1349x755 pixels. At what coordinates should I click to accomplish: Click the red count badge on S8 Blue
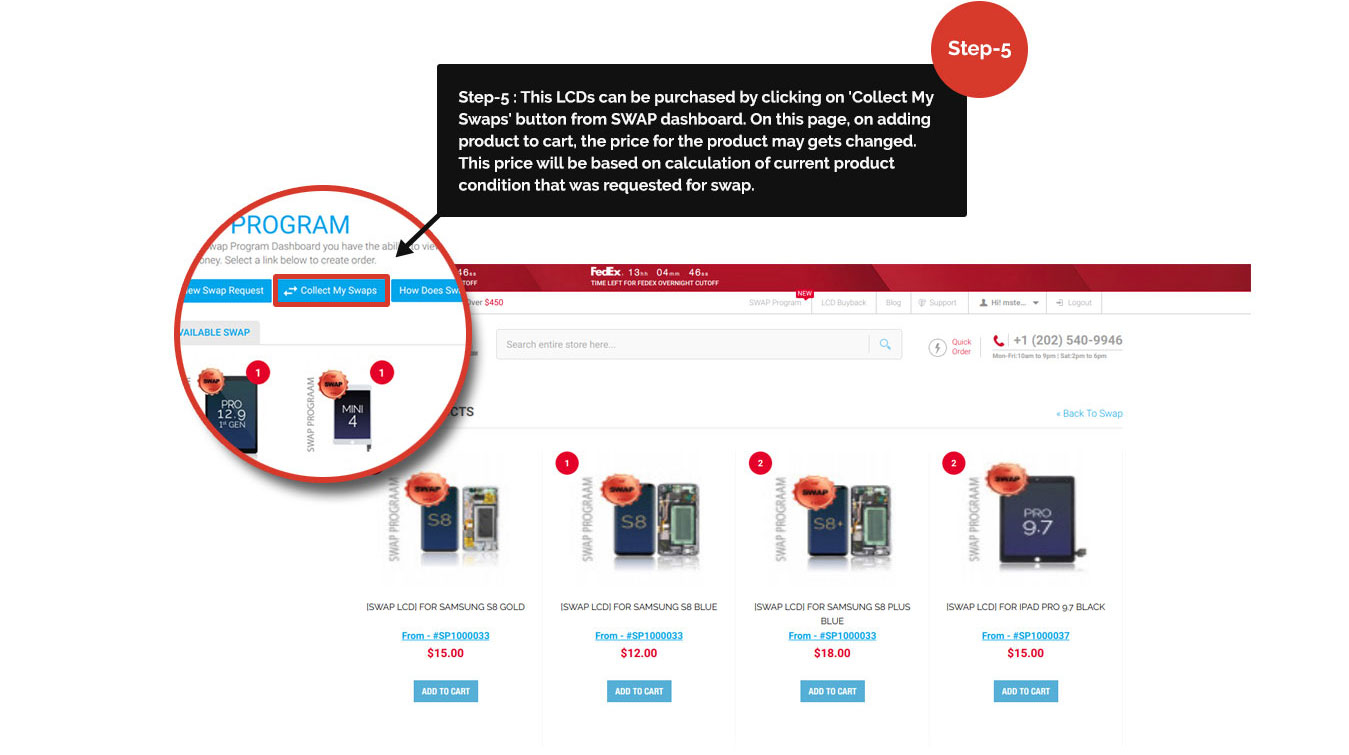[567, 463]
